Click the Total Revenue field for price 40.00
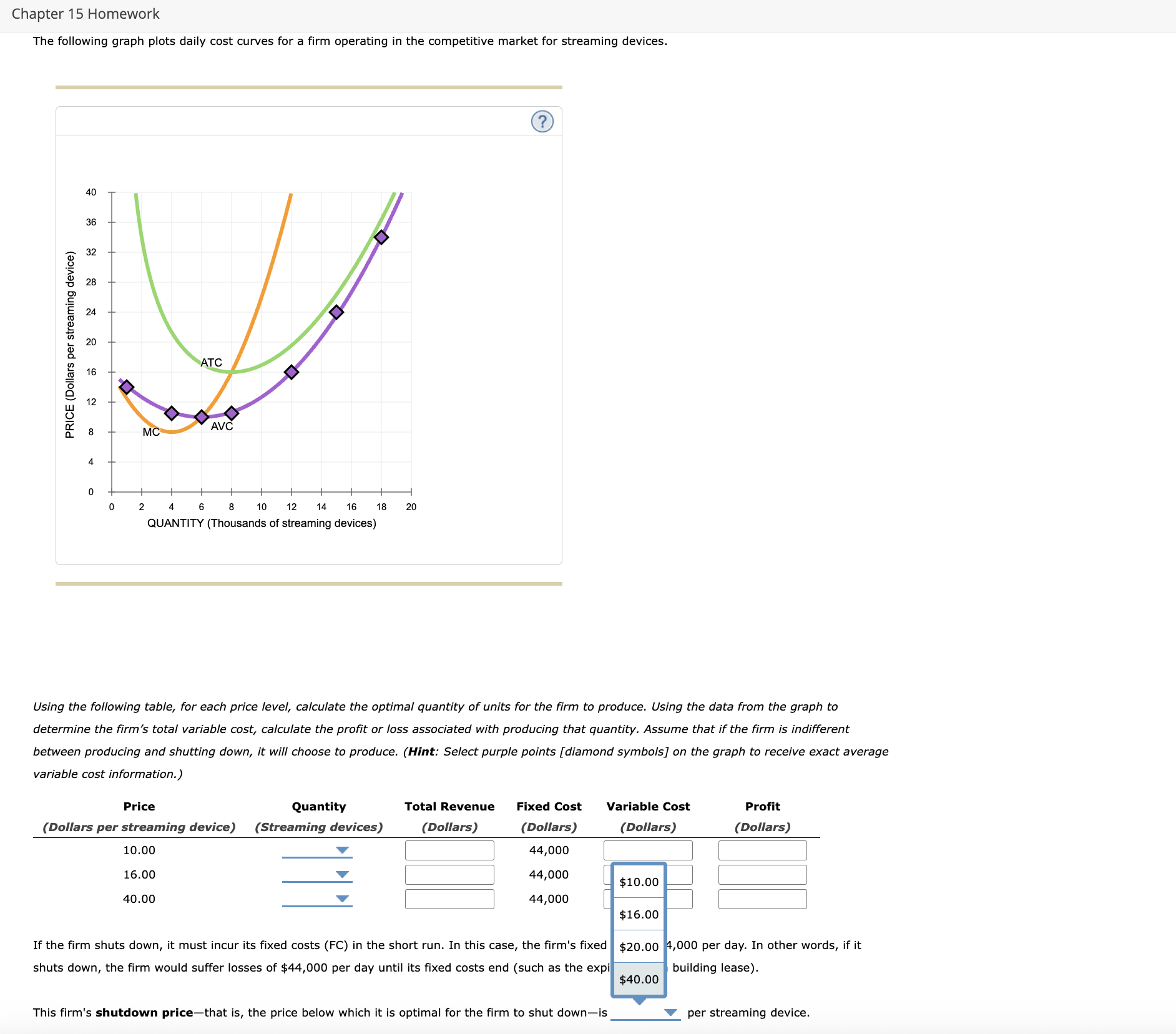This screenshot has height=1034, width=1176. (x=449, y=899)
